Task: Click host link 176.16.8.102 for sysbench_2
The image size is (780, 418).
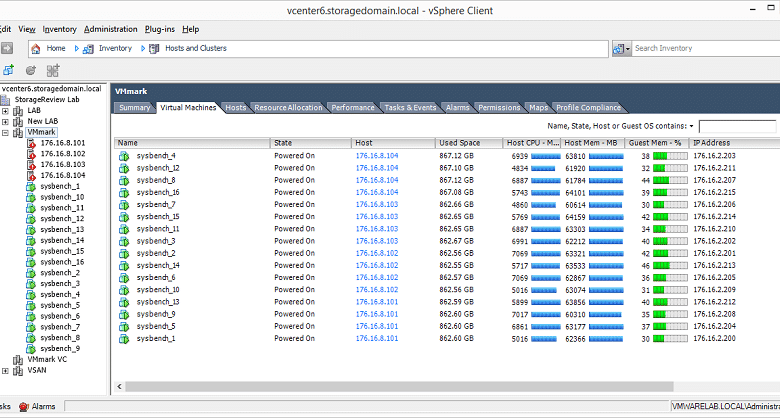Action: pyautogui.click(x=377, y=253)
